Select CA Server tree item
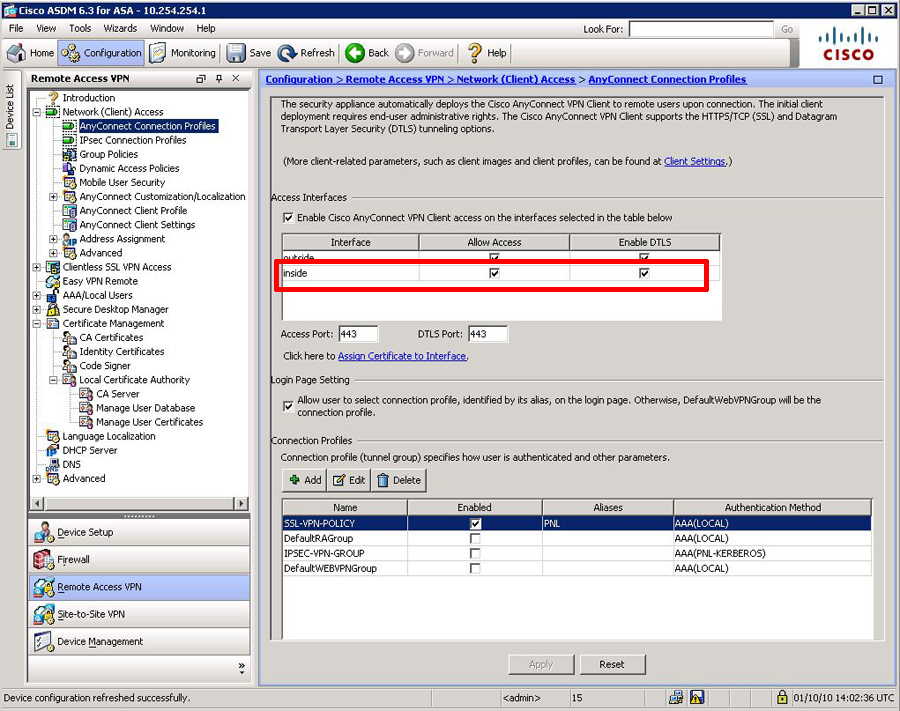This screenshot has width=900, height=711. coord(118,394)
